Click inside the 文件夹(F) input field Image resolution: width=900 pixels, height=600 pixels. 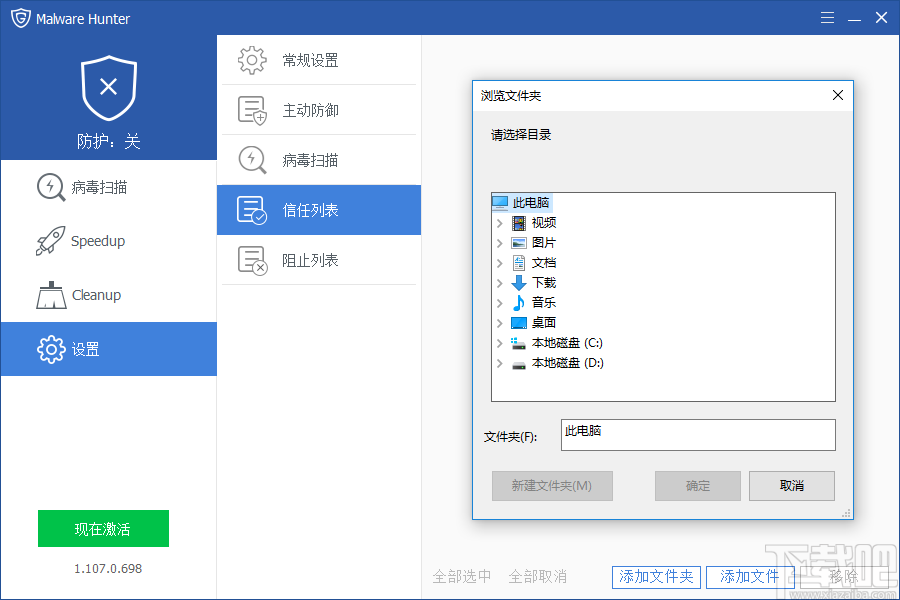697,435
